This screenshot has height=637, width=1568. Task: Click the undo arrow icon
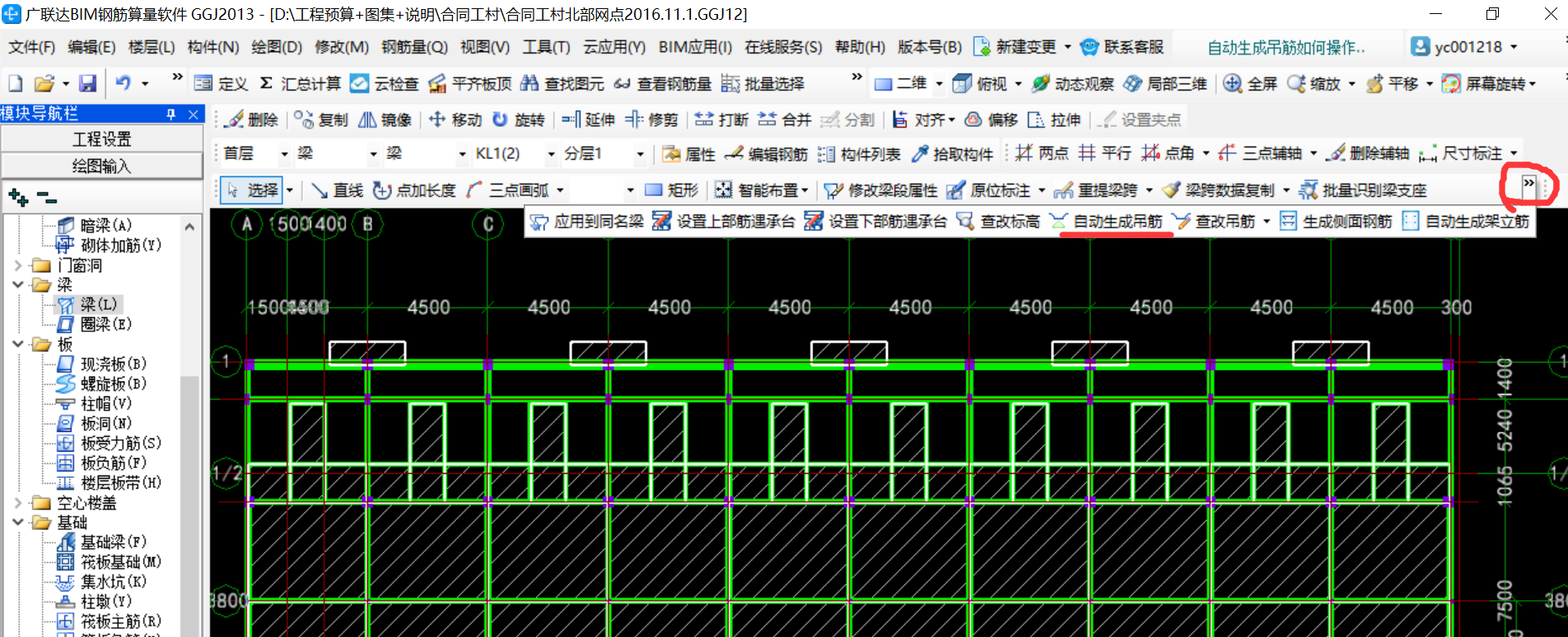[x=124, y=83]
